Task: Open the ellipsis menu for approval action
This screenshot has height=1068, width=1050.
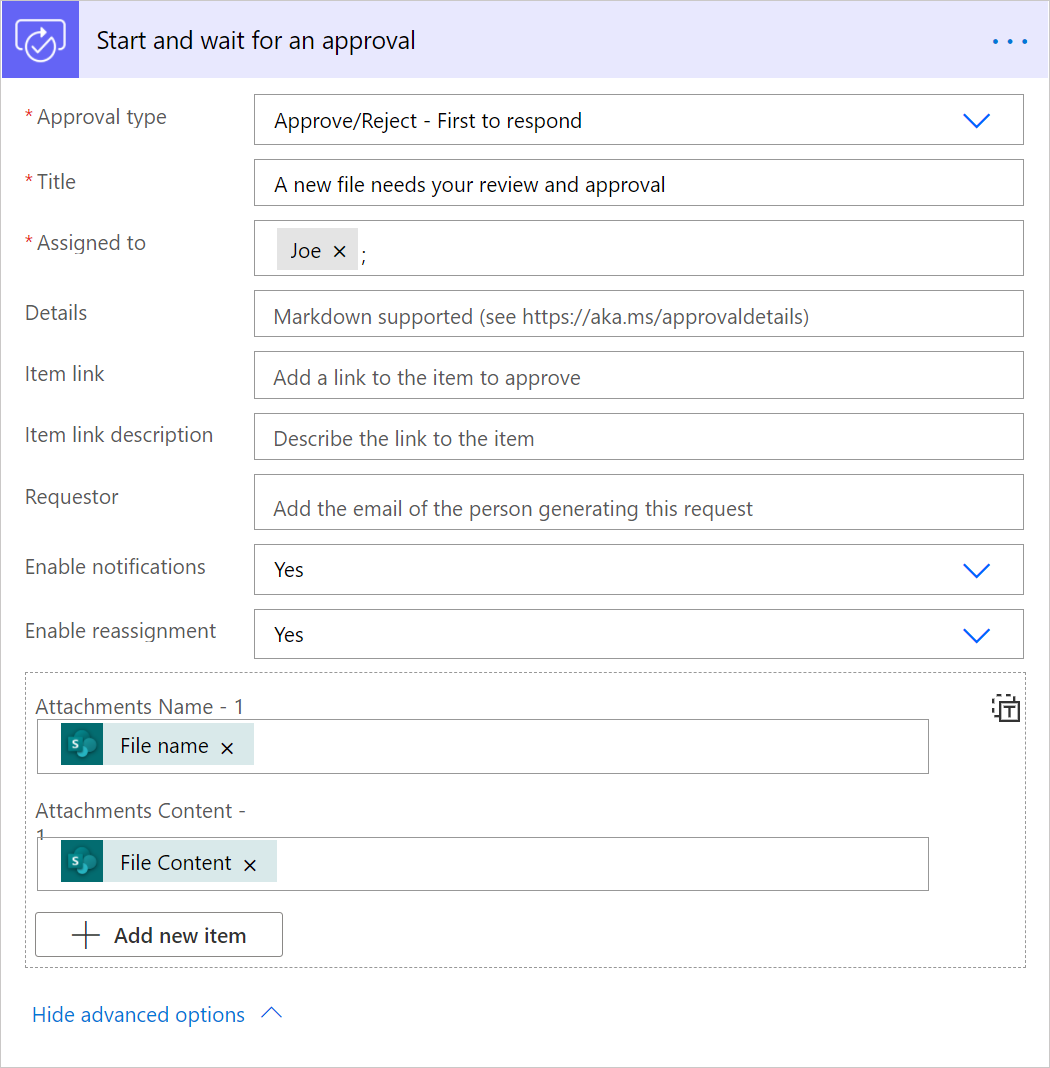Action: tap(1010, 41)
